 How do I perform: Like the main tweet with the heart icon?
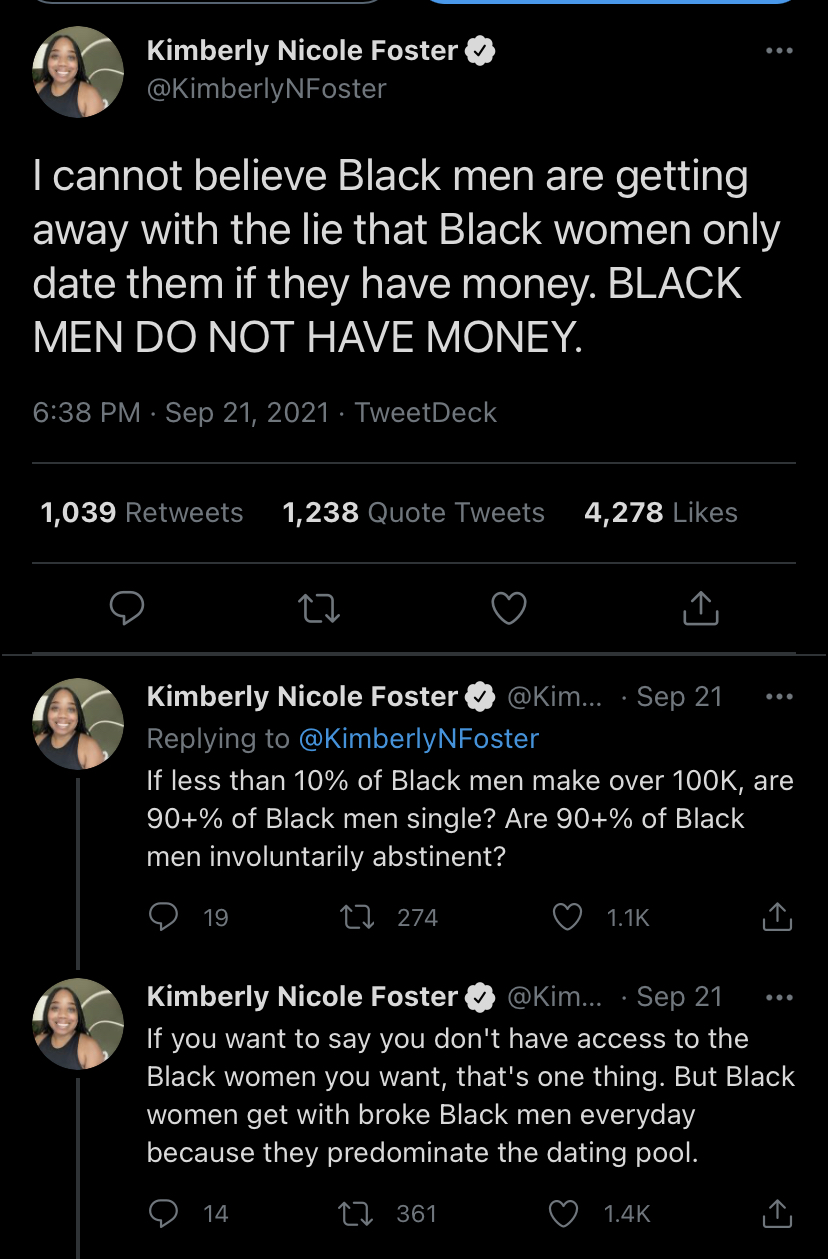click(x=510, y=608)
